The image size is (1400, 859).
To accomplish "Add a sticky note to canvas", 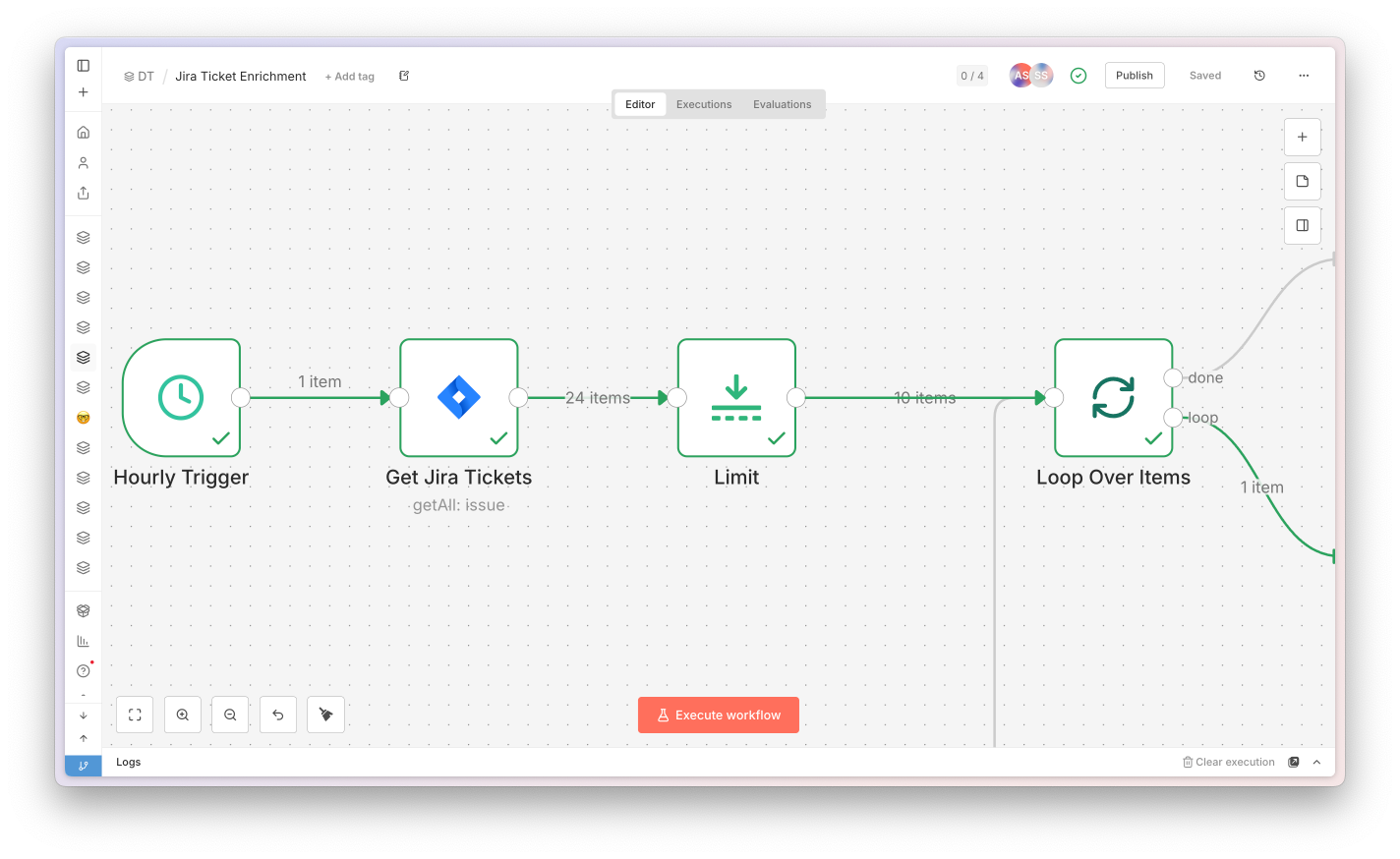I will click(1303, 181).
